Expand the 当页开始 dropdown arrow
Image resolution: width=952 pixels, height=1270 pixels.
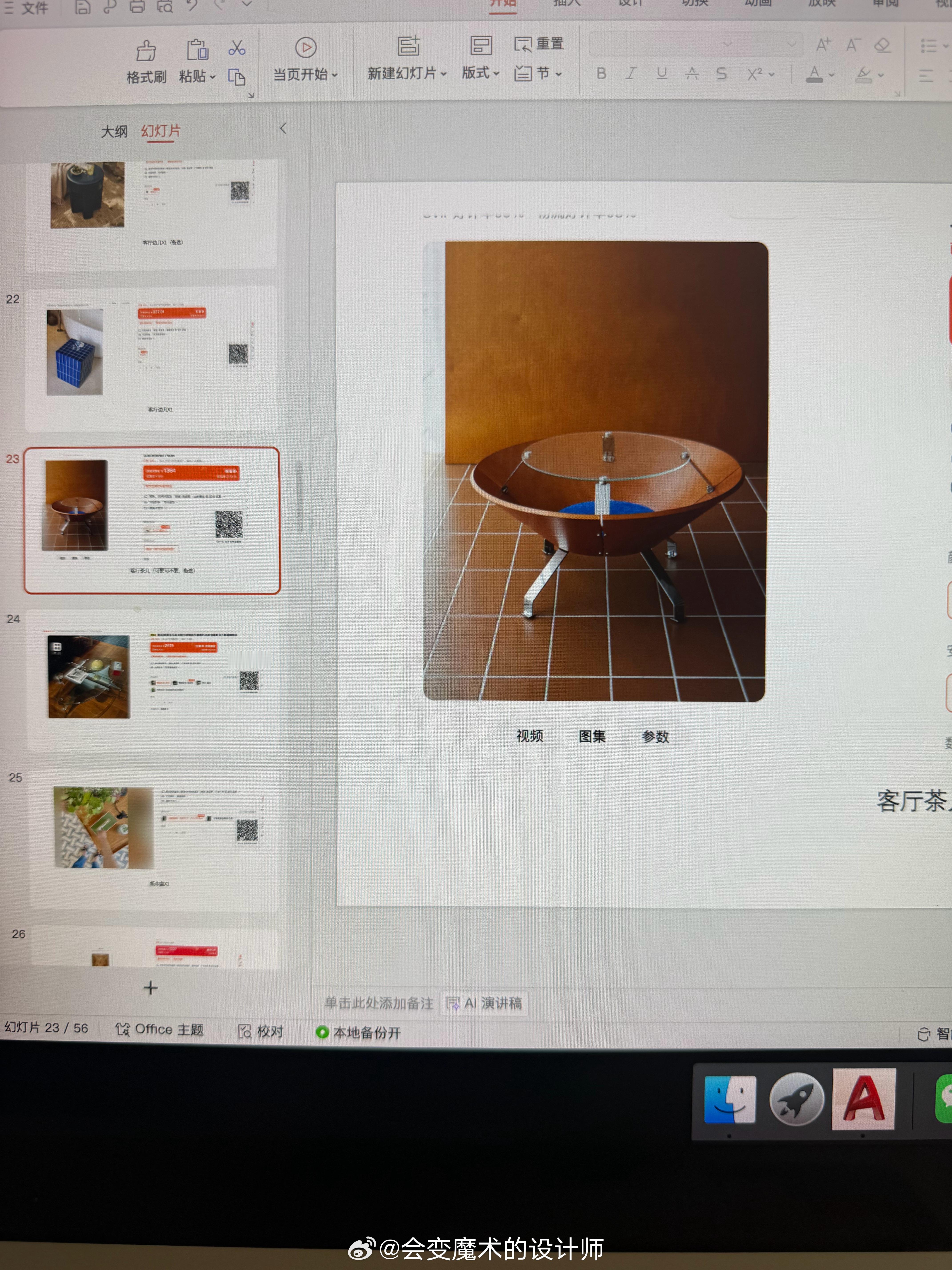point(334,75)
